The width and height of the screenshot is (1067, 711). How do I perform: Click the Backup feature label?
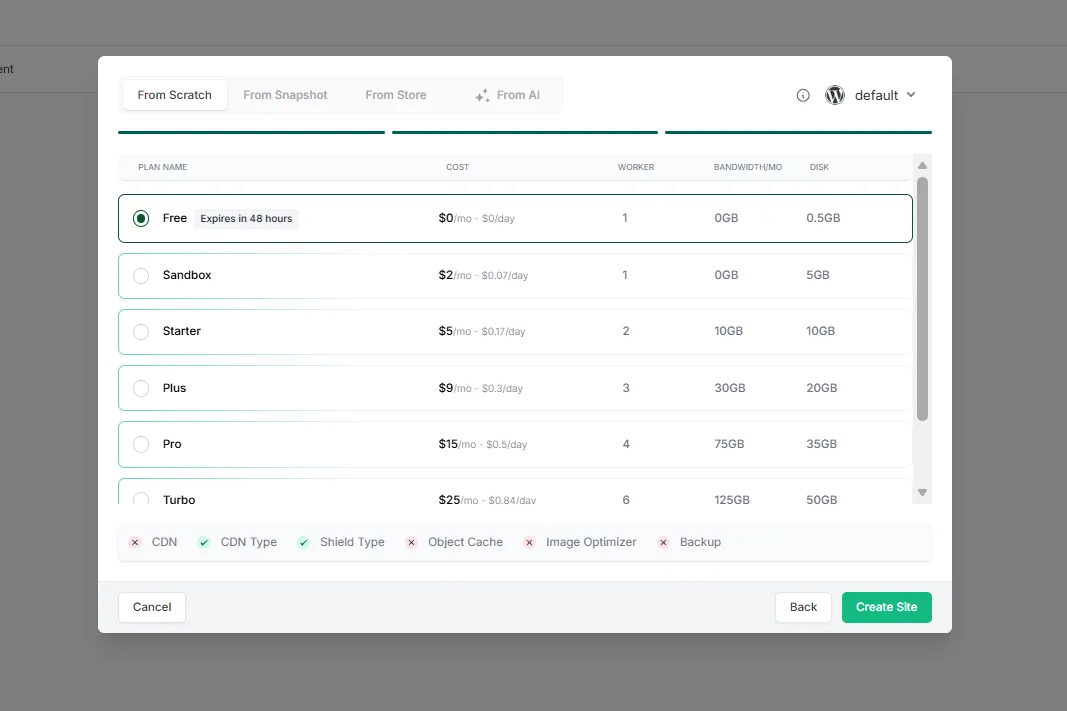pyautogui.click(x=700, y=542)
